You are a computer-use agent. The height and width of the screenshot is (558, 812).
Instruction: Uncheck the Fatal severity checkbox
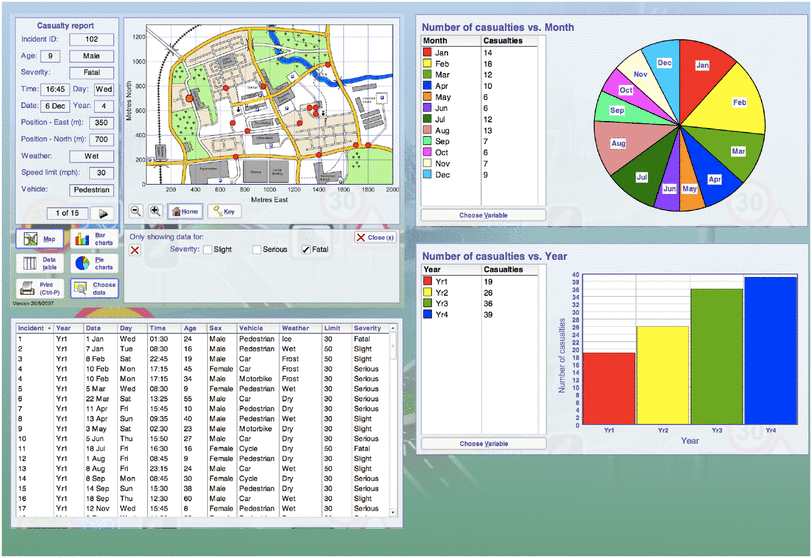[x=306, y=249]
